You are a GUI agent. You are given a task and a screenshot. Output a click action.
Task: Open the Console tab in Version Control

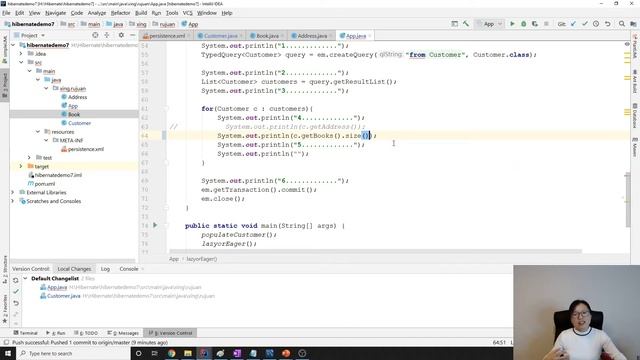point(129,269)
